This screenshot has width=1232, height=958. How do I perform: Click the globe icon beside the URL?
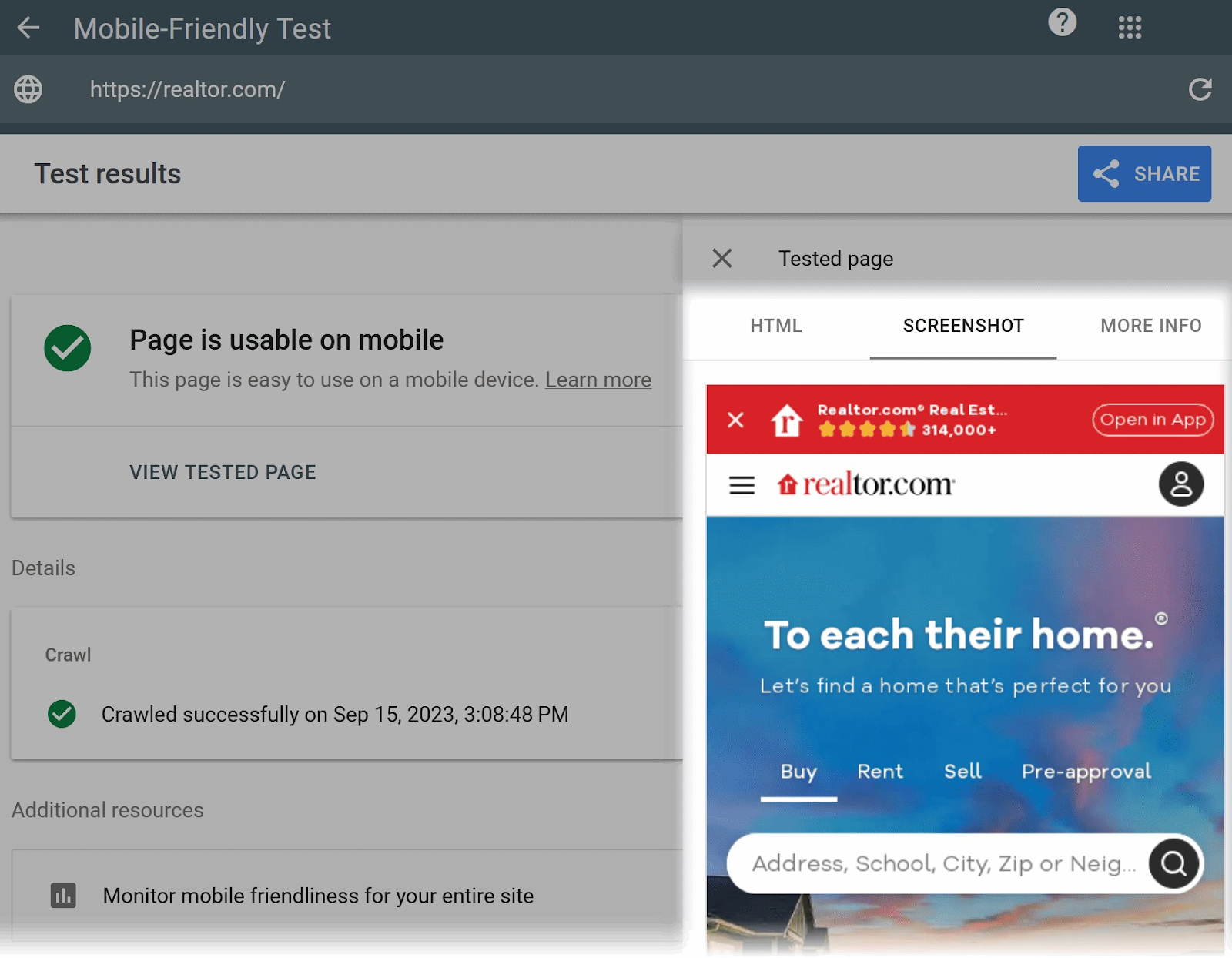pyautogui.click(x=28, y=89)
